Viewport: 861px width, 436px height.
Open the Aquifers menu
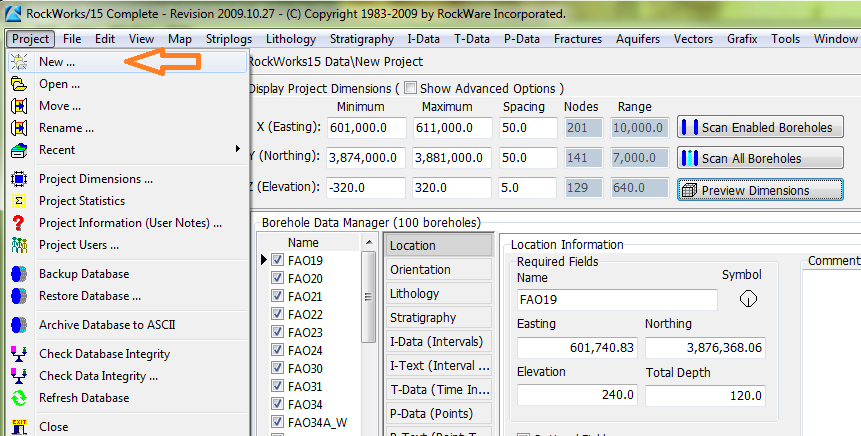[638, 39]
